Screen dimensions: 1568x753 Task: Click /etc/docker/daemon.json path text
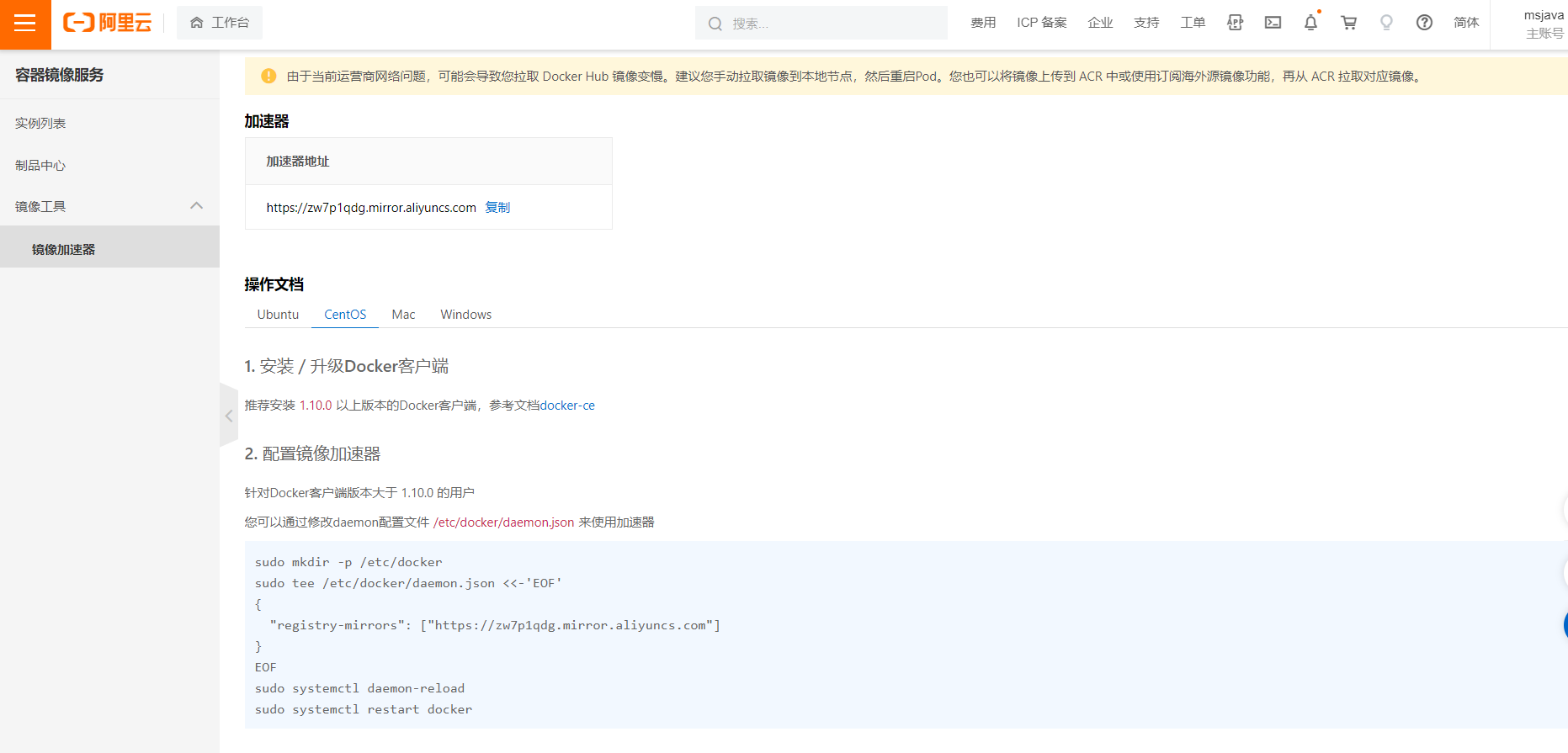[x=503, y=522]
